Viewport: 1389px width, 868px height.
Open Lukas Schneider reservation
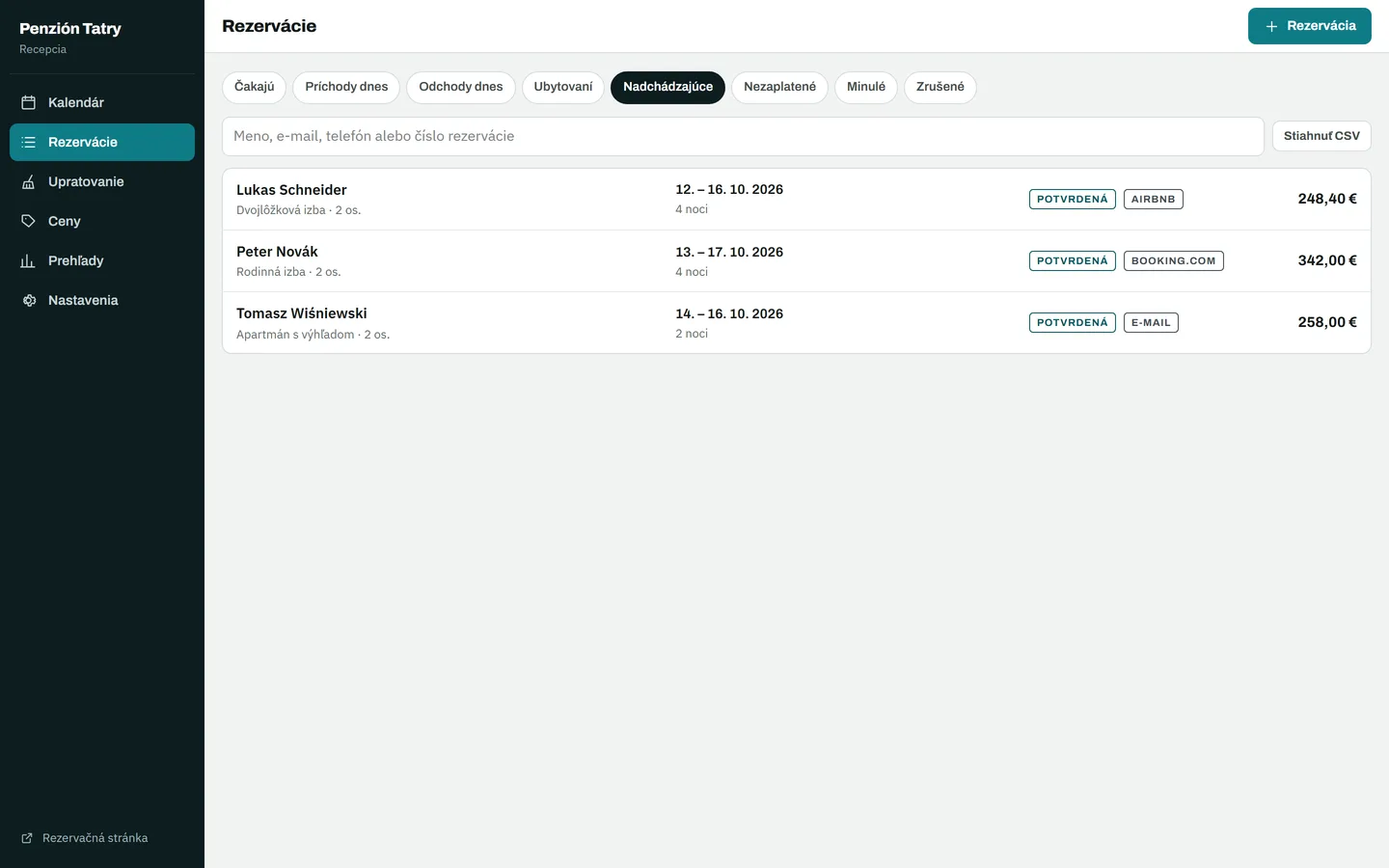pyautogui.click(x=796, y=200)
